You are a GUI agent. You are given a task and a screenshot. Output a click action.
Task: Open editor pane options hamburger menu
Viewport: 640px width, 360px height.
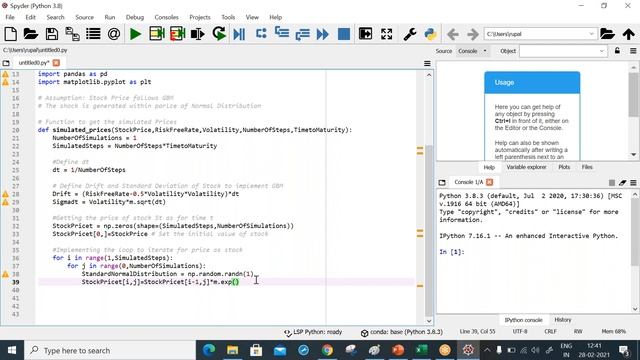pos(427,63)
